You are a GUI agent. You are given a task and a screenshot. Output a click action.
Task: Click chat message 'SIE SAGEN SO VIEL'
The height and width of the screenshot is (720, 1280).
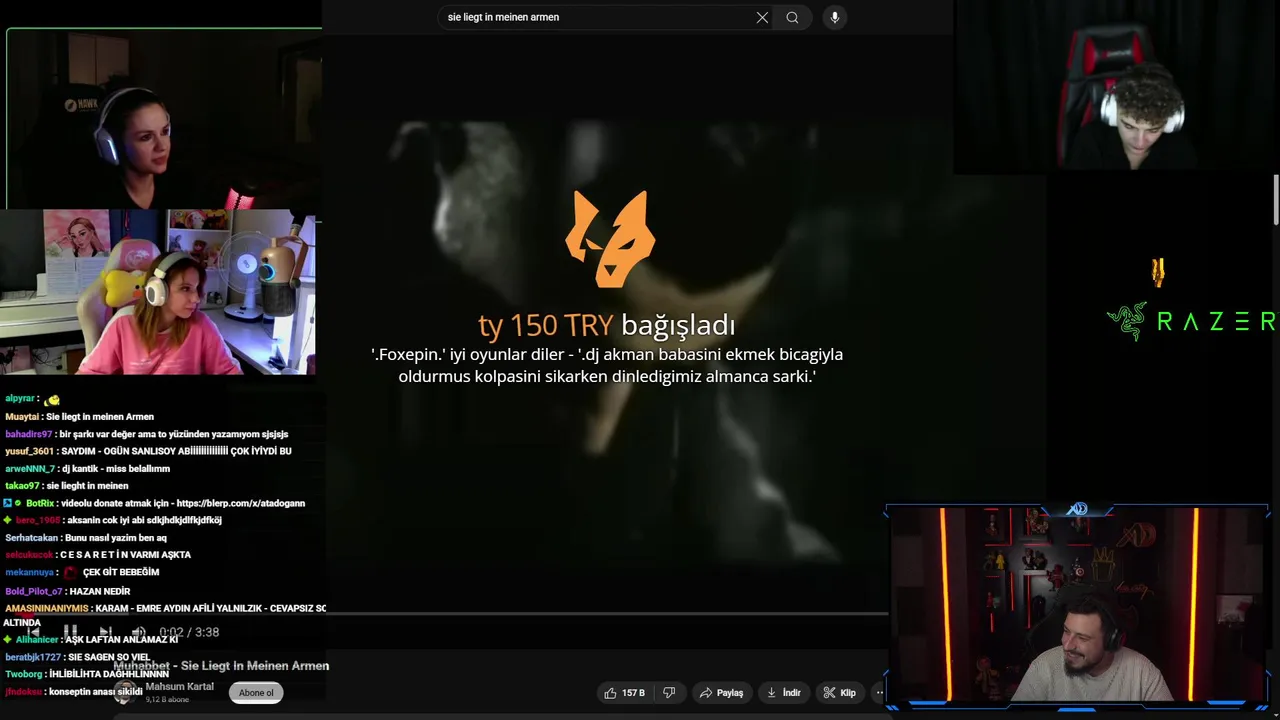pyautogui.click(x=109, y=657)
